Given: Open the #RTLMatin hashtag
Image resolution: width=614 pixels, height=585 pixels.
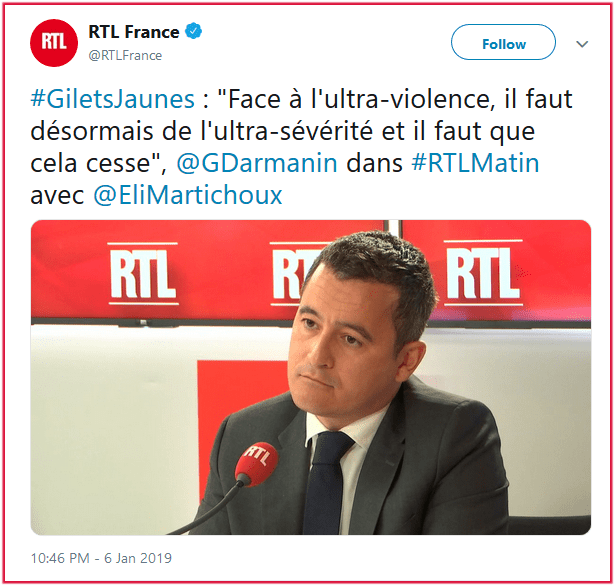Looking at the screenshot, I should pos(475,163).
